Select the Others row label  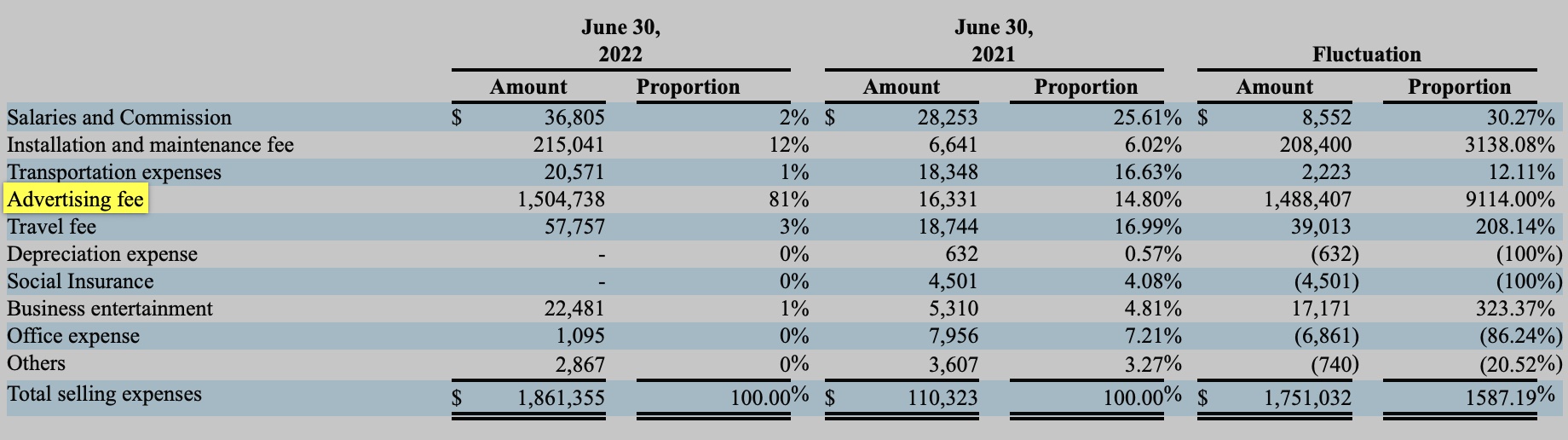[36, 363]
